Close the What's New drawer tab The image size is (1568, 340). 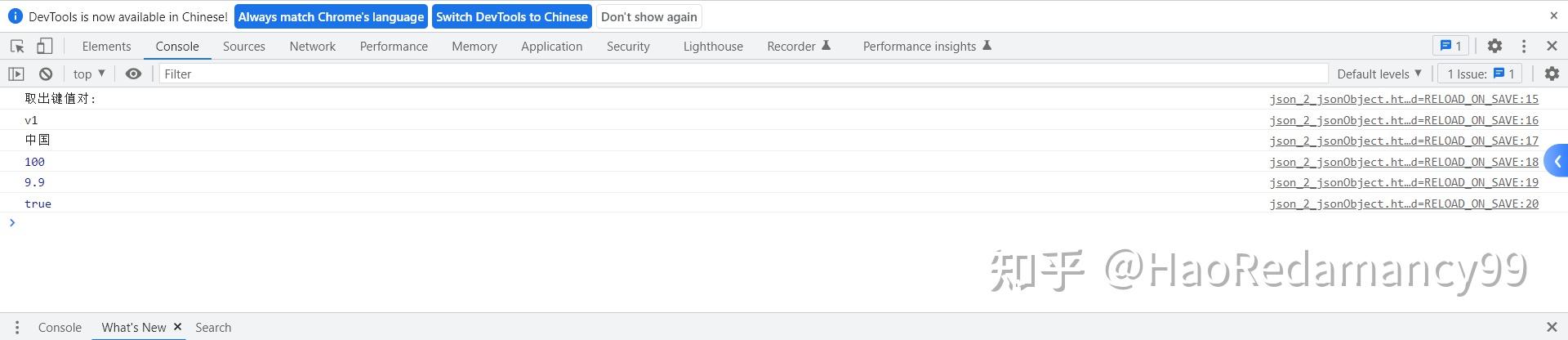click(x=177, y=327)
